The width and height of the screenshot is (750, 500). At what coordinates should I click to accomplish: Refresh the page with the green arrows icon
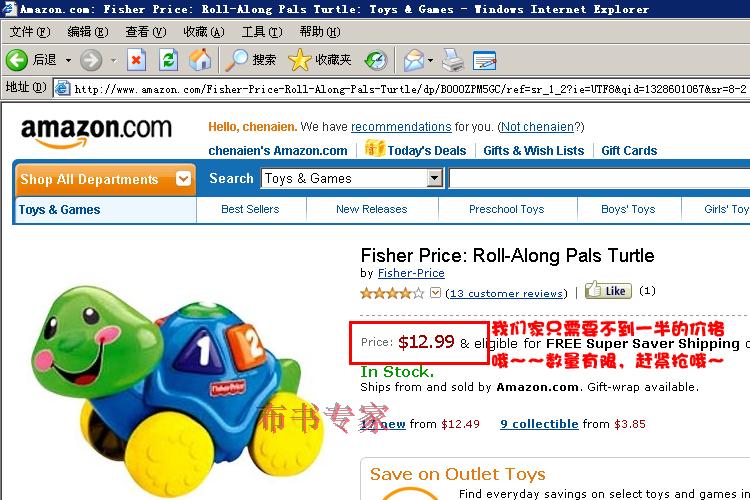168,60
